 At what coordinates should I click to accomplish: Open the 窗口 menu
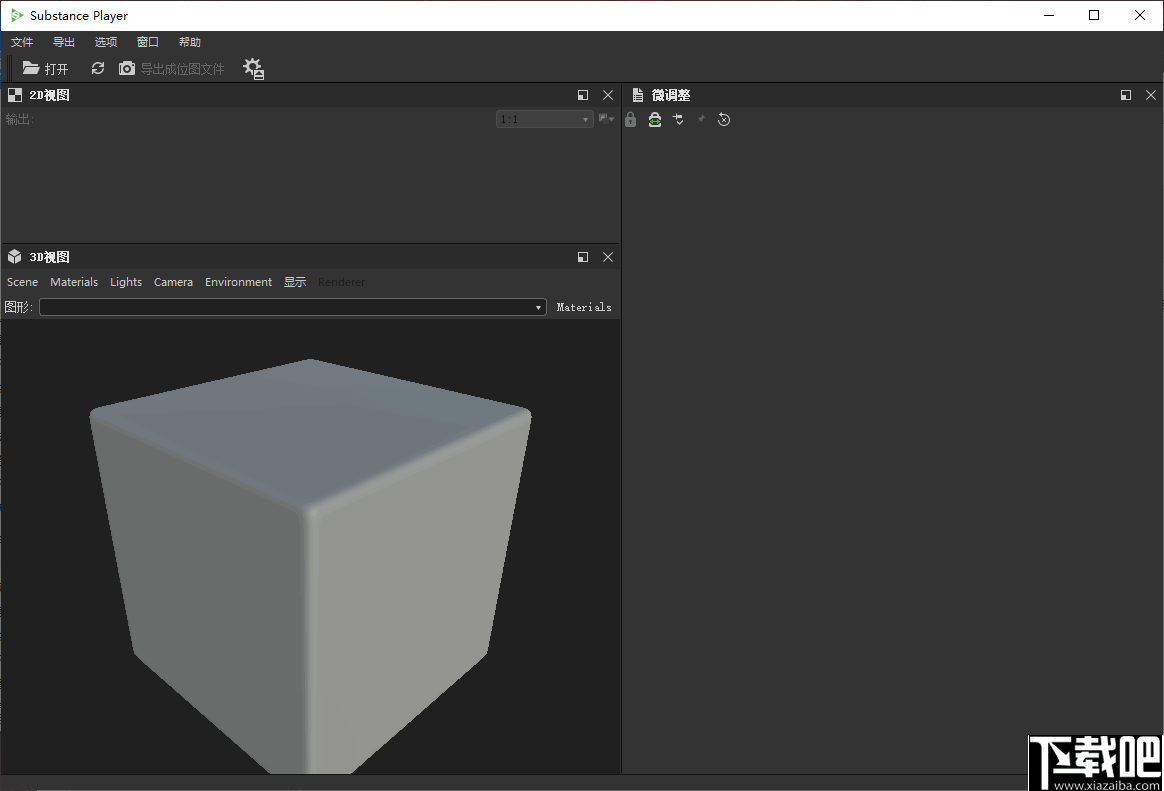tap(147, 42)
